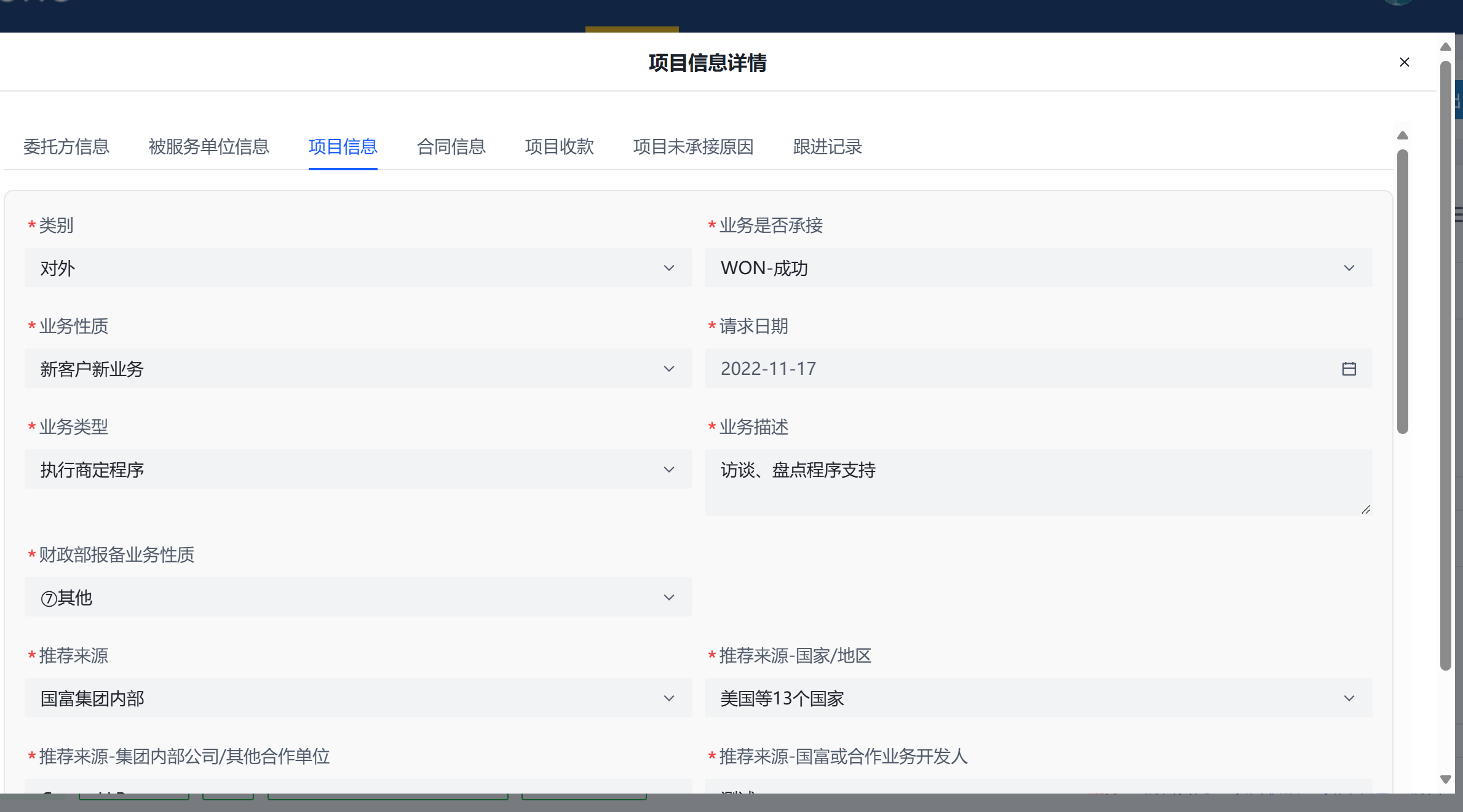Click outer scrollbar down arrow
The width and height of the screenshot is (1463, 812).
coord(1445,779)
